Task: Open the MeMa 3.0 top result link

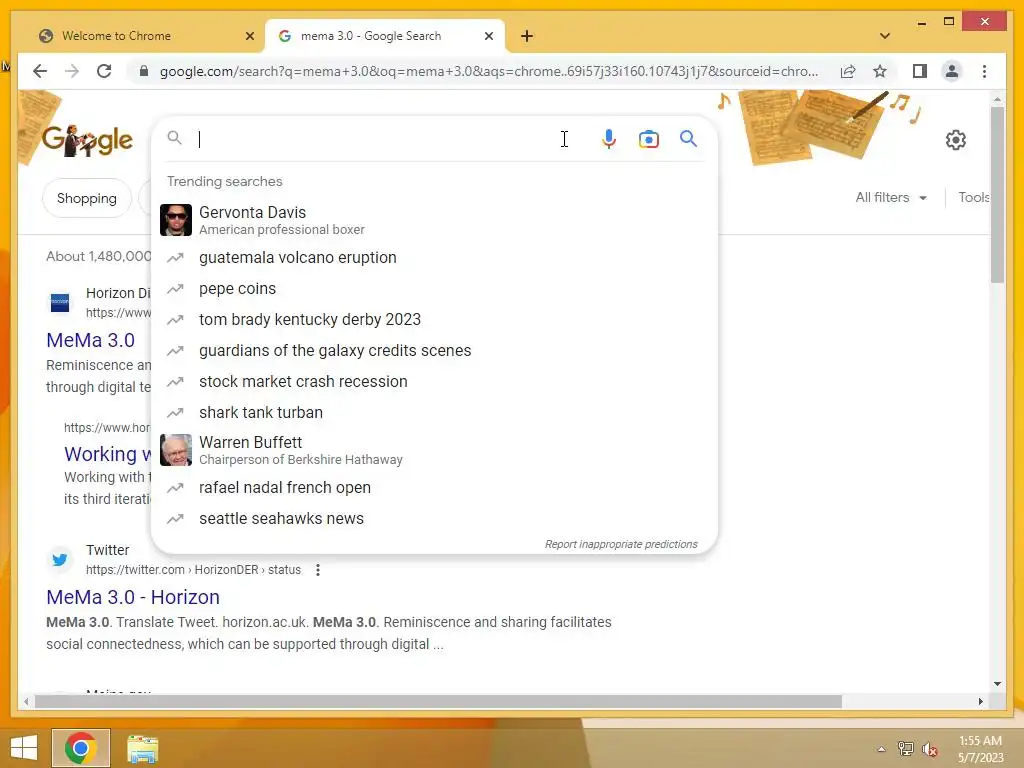Action: coord(90,340)
